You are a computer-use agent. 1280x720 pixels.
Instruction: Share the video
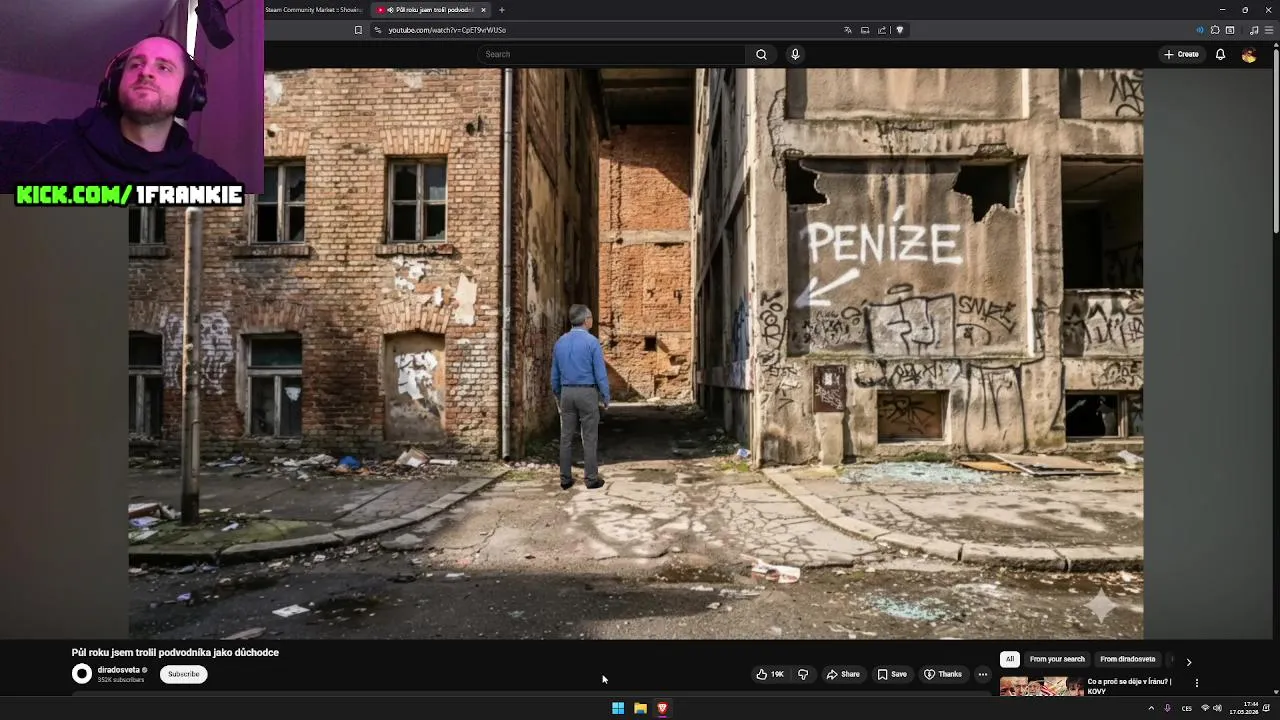tap(843, 674)
